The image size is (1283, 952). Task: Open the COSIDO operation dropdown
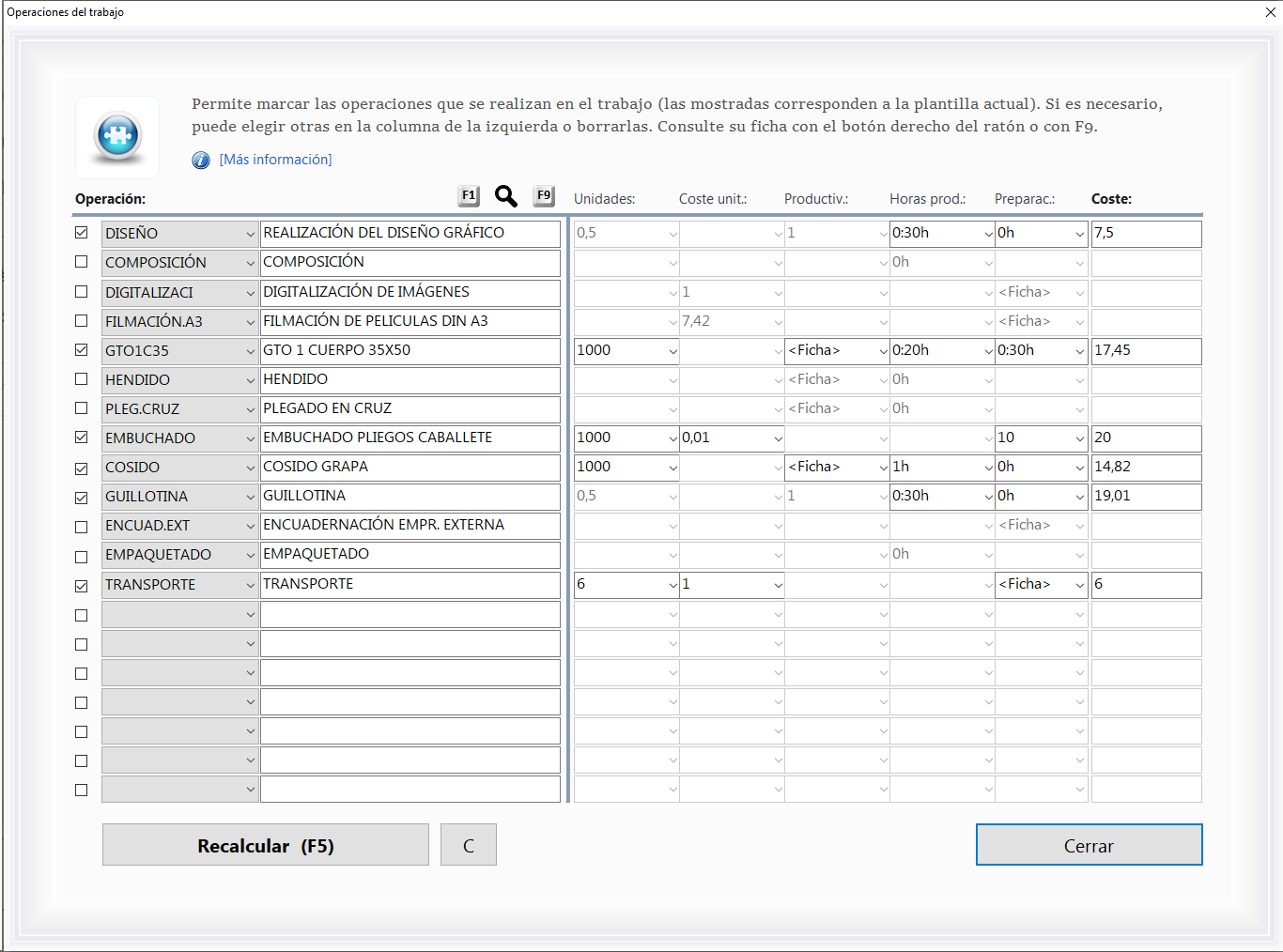click(250, 468)
